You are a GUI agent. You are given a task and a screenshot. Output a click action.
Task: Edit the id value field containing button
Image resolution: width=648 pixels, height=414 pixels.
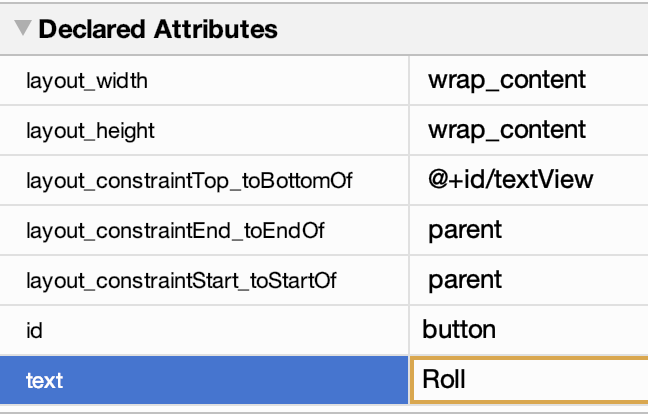click(459, 330)
